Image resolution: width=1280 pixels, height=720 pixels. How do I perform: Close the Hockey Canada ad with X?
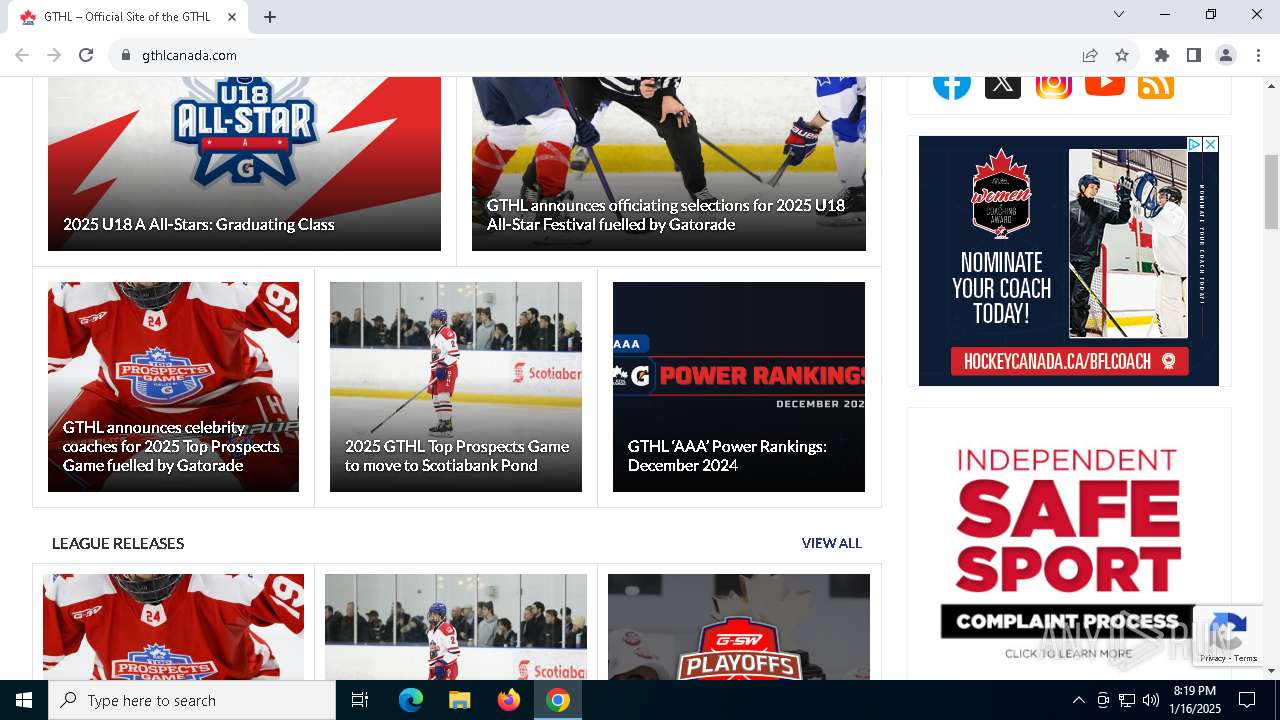(1210, 145)
